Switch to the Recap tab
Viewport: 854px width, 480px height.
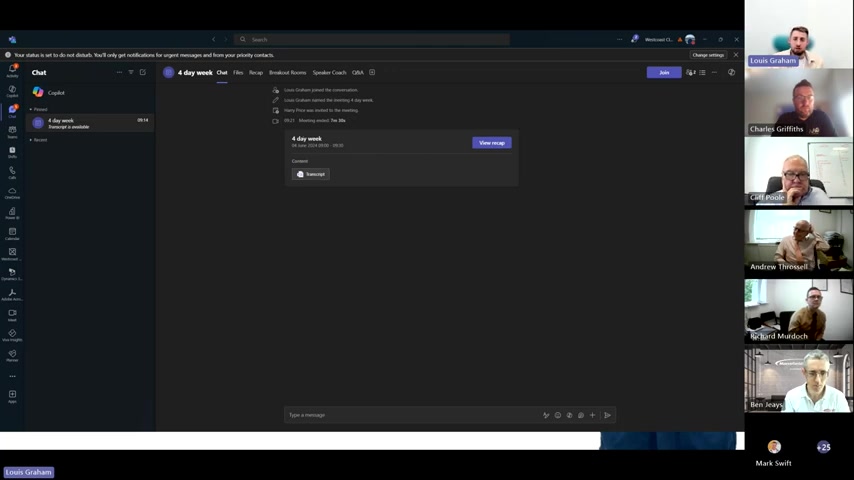point(256,72)
